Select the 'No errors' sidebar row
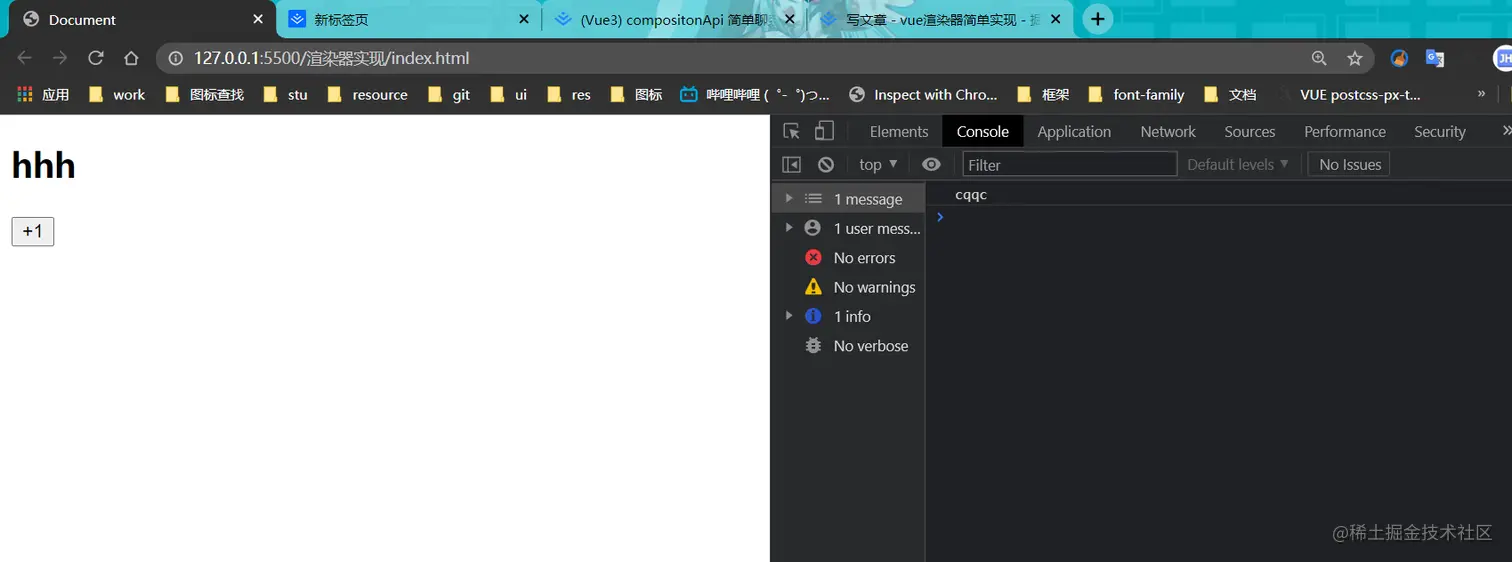The height and width of the screenshot is (562, 1512). (x=848, y=257)
